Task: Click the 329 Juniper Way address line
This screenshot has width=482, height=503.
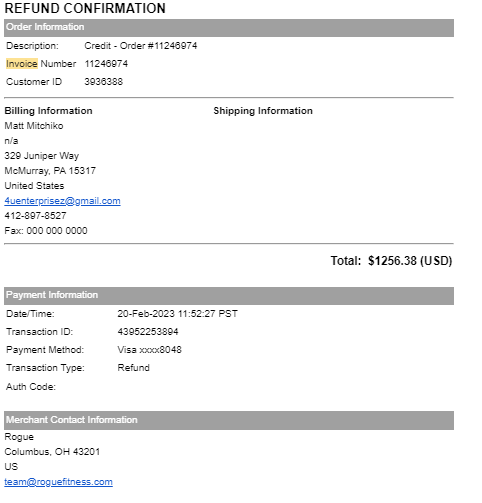Action: click(x=42, y=156)
